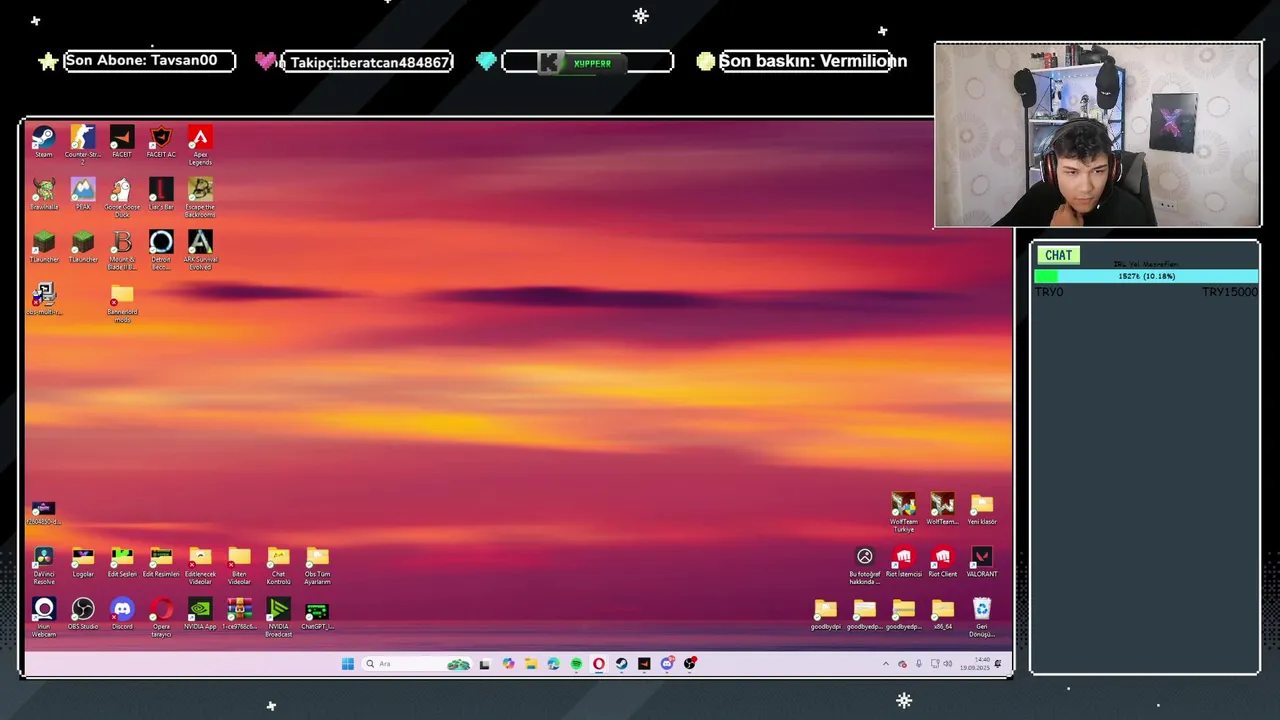
Task: Select the Logolar folder
Action: click(83, 562)
